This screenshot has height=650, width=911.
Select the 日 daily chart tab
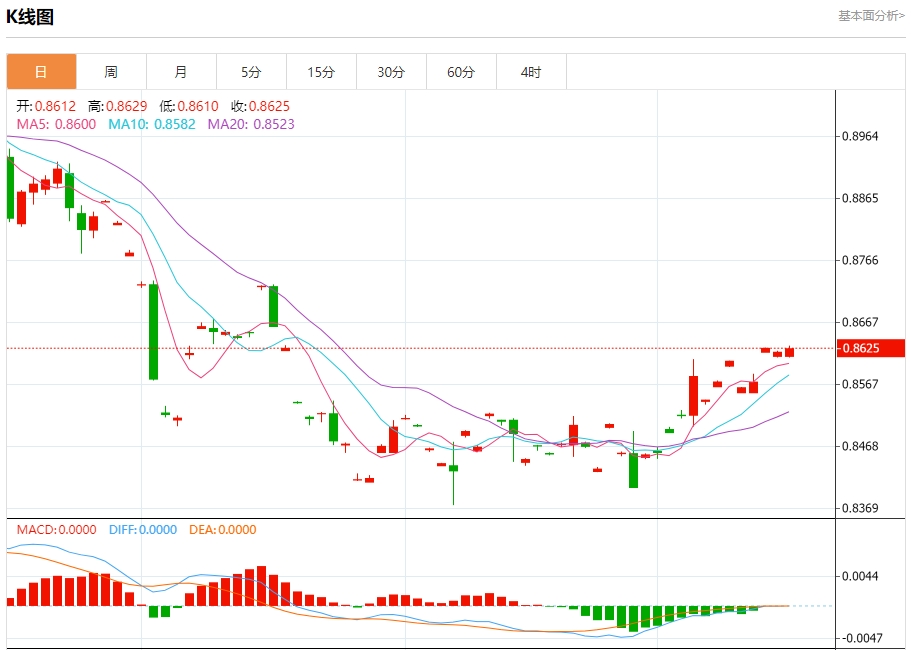tap(41, 72)
